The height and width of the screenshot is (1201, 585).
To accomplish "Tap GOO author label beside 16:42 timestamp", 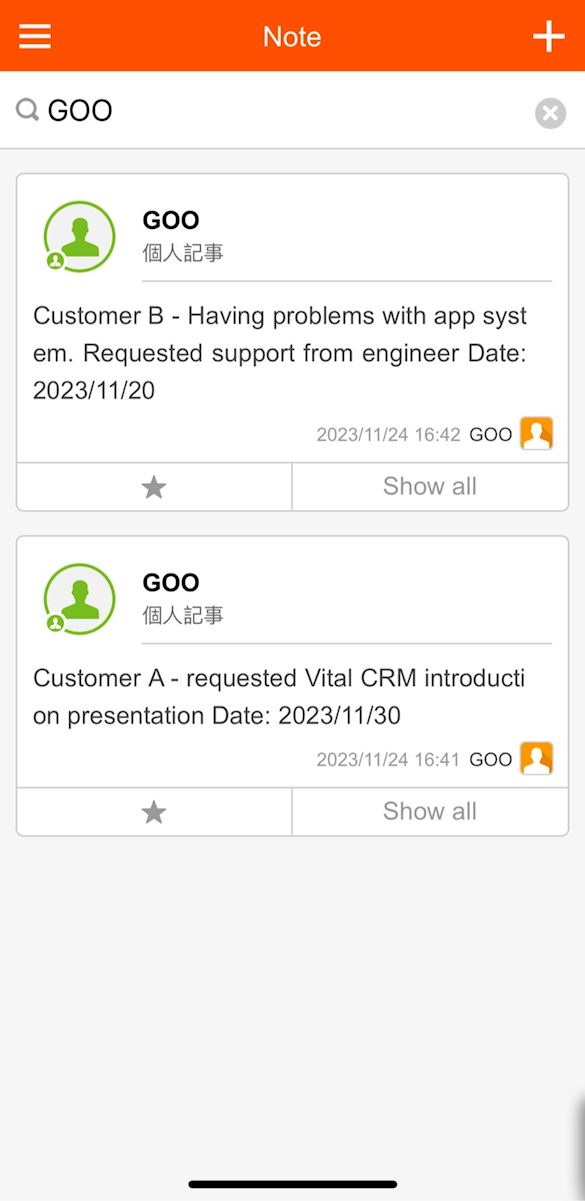I will (x=491, y=434).
